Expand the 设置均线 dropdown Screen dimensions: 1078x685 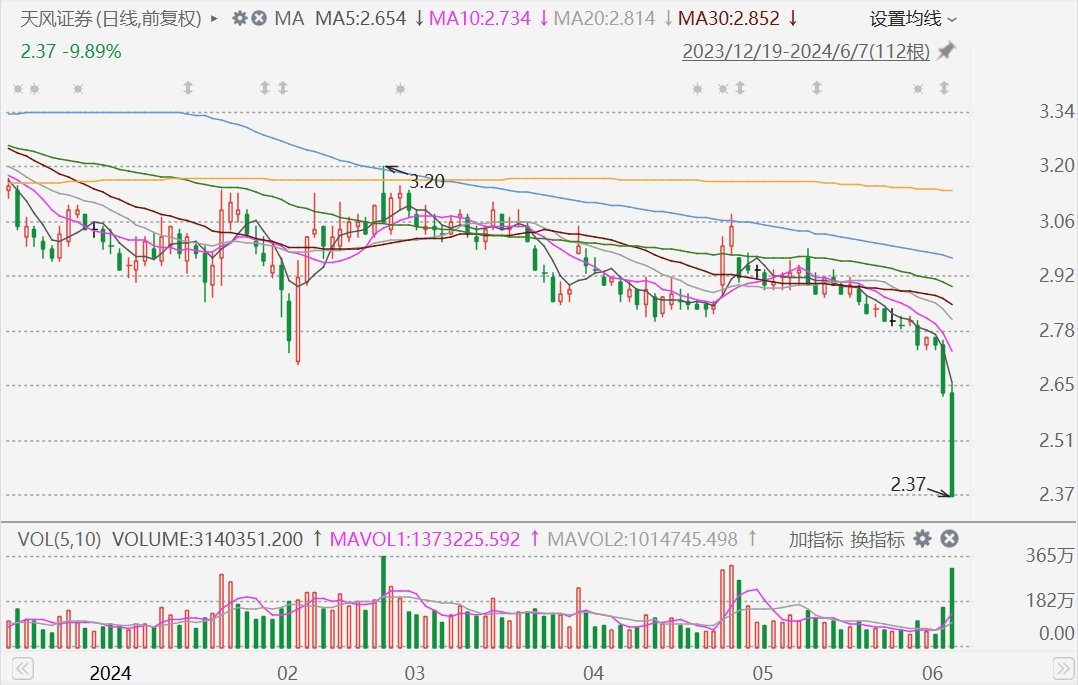tap(912, 18)
